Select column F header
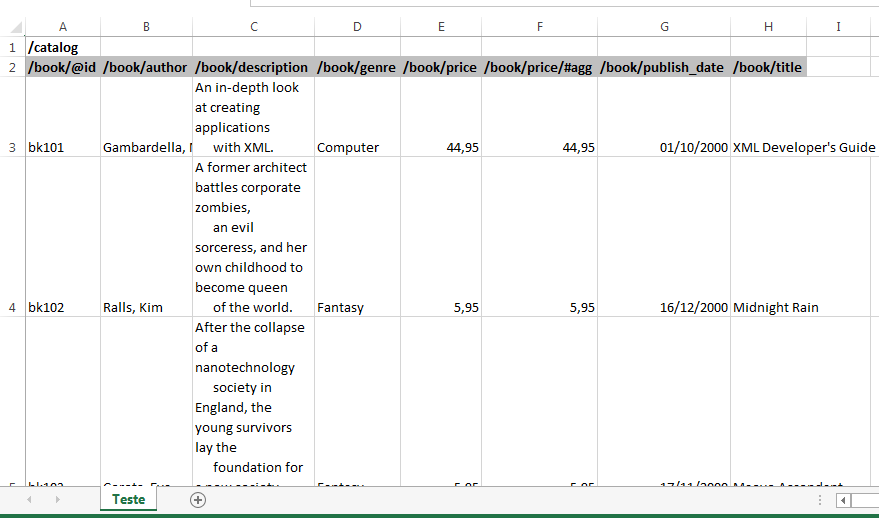879x518 pixels. 539,26
